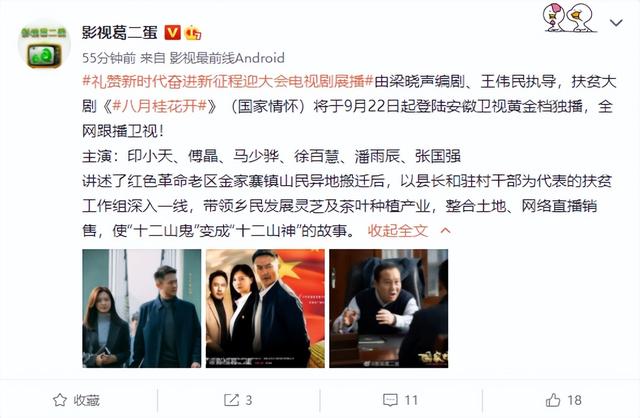640x418 pixels.
Task: Click the orange V verified badge
Action: 173,32
